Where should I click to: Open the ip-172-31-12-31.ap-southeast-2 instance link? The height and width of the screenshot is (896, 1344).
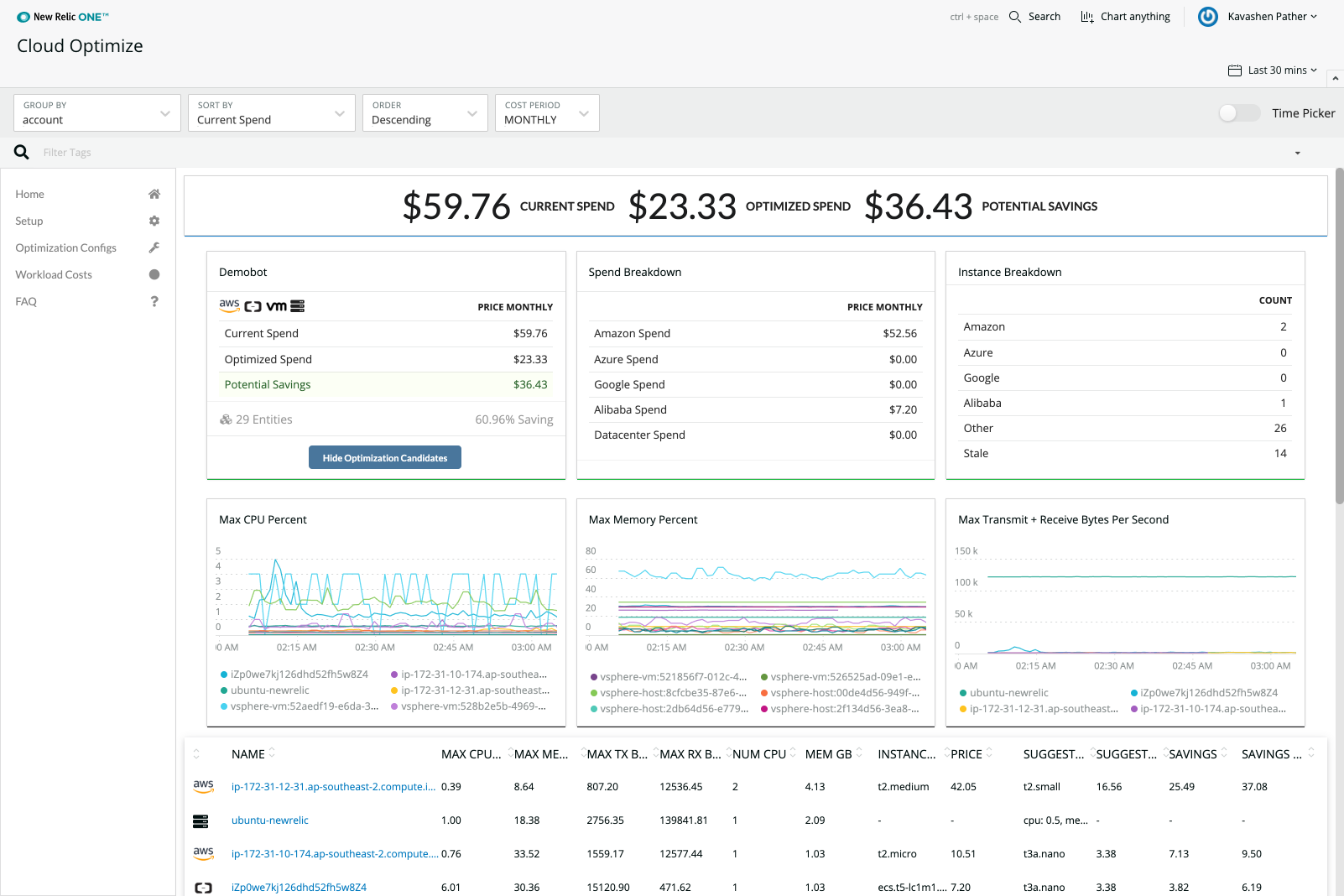(x=333, y=786)
